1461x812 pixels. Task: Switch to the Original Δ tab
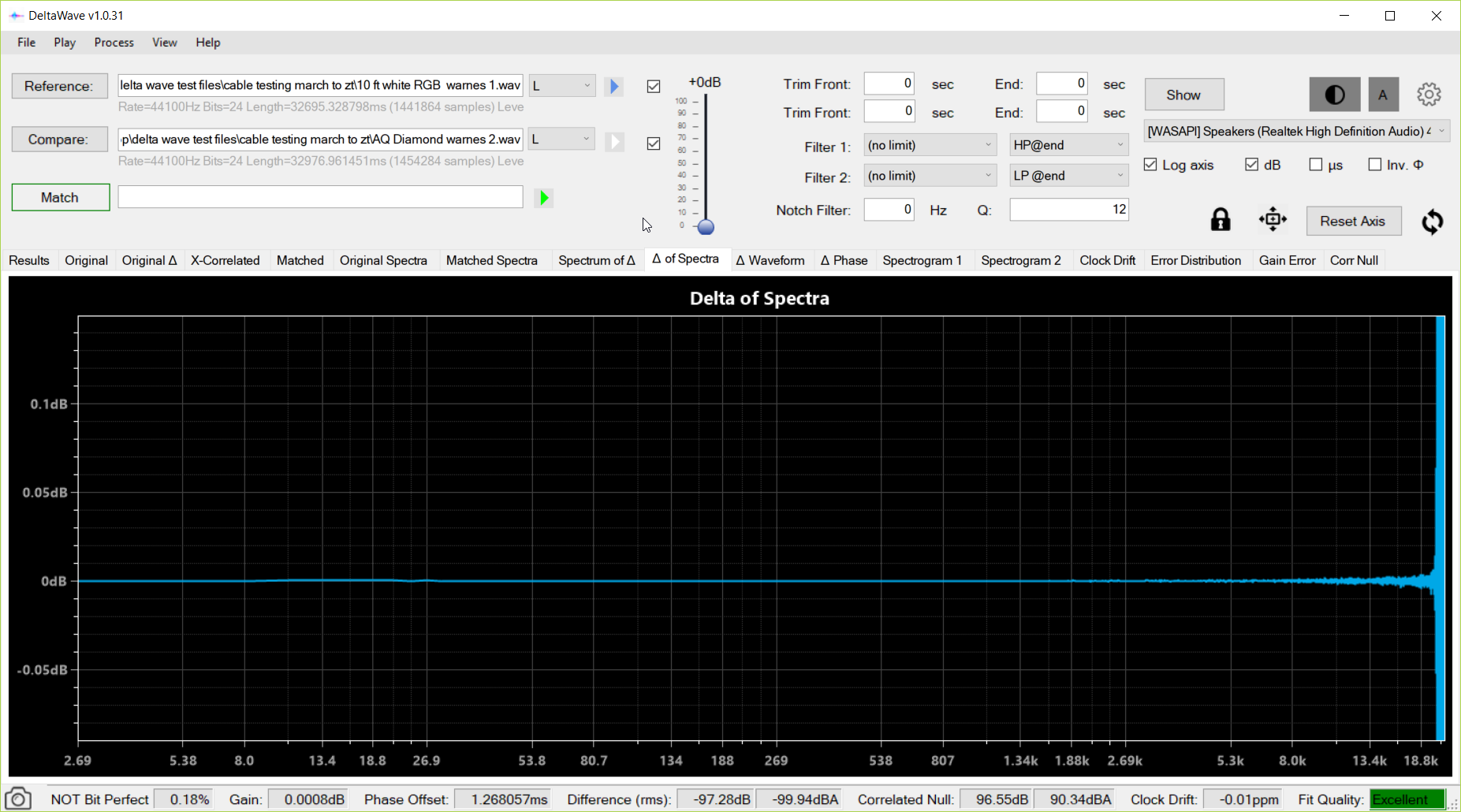click(150, 260)
